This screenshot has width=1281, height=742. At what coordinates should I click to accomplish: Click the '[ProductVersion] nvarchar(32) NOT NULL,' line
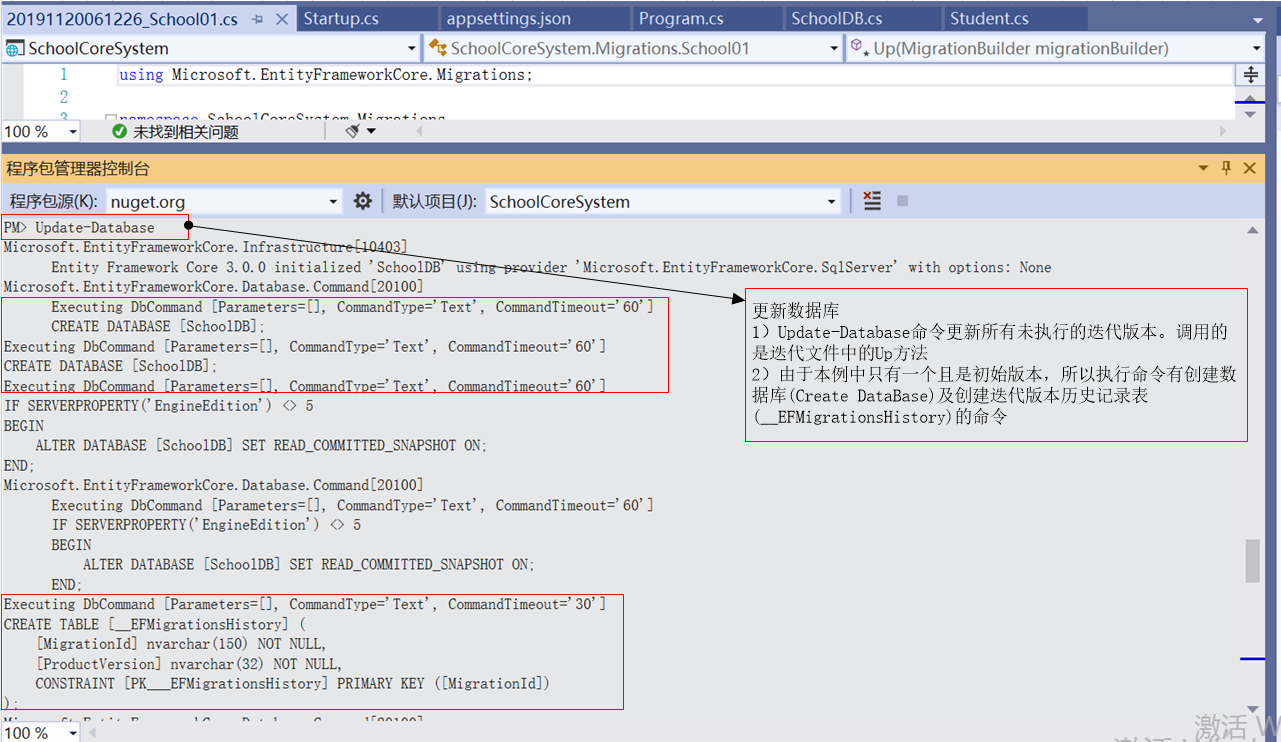(x=189, y=664)
